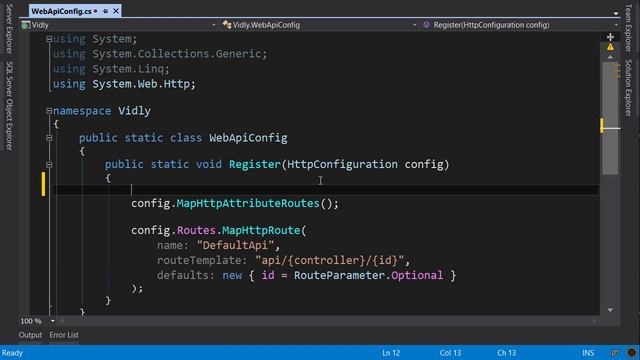Close the WebApiConfig.cs tab
This screenshot has height=360, width=640.
[x=116, y=11]
